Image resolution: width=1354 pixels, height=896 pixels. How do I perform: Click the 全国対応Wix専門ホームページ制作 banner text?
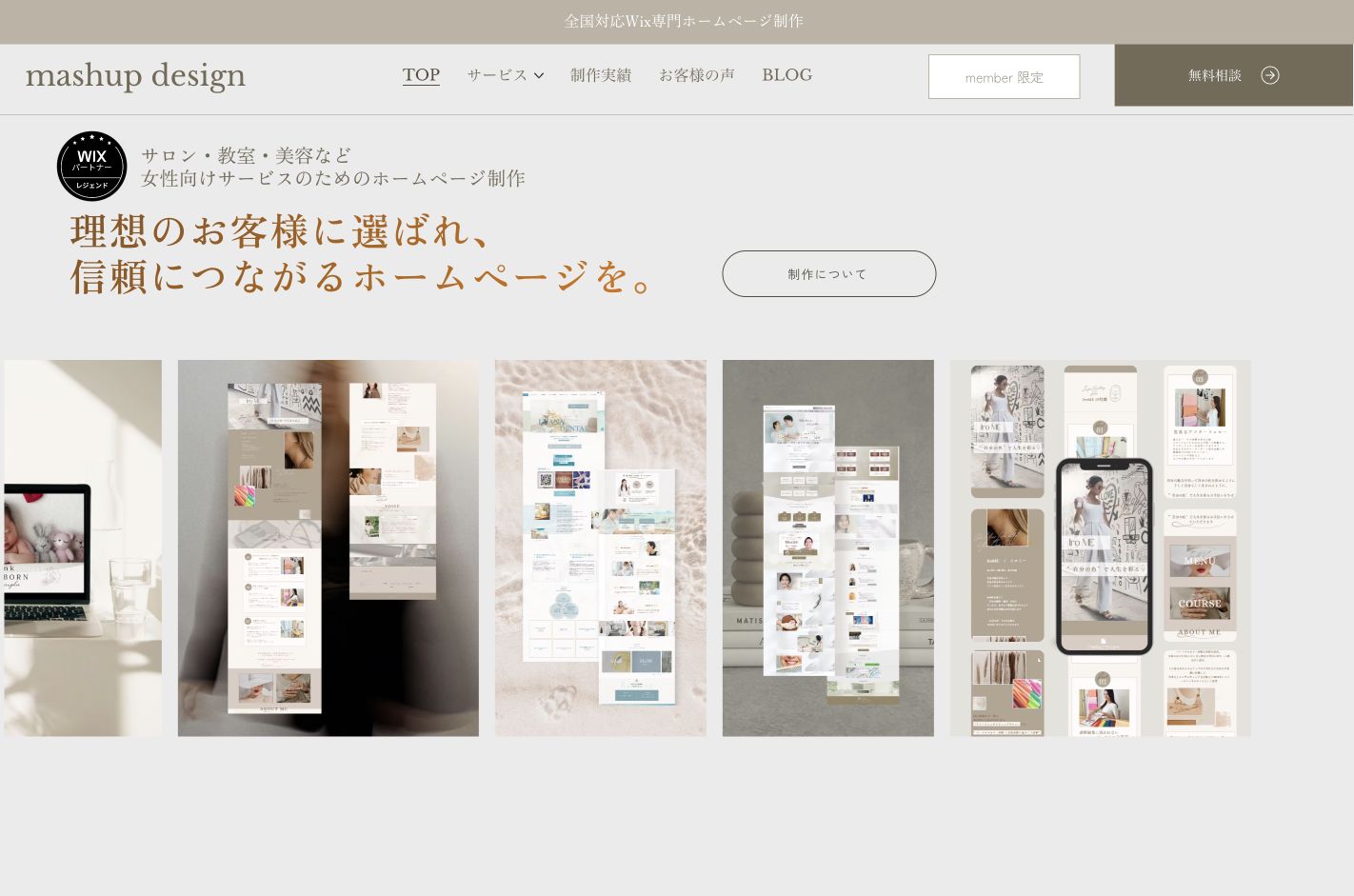(684, 21)
